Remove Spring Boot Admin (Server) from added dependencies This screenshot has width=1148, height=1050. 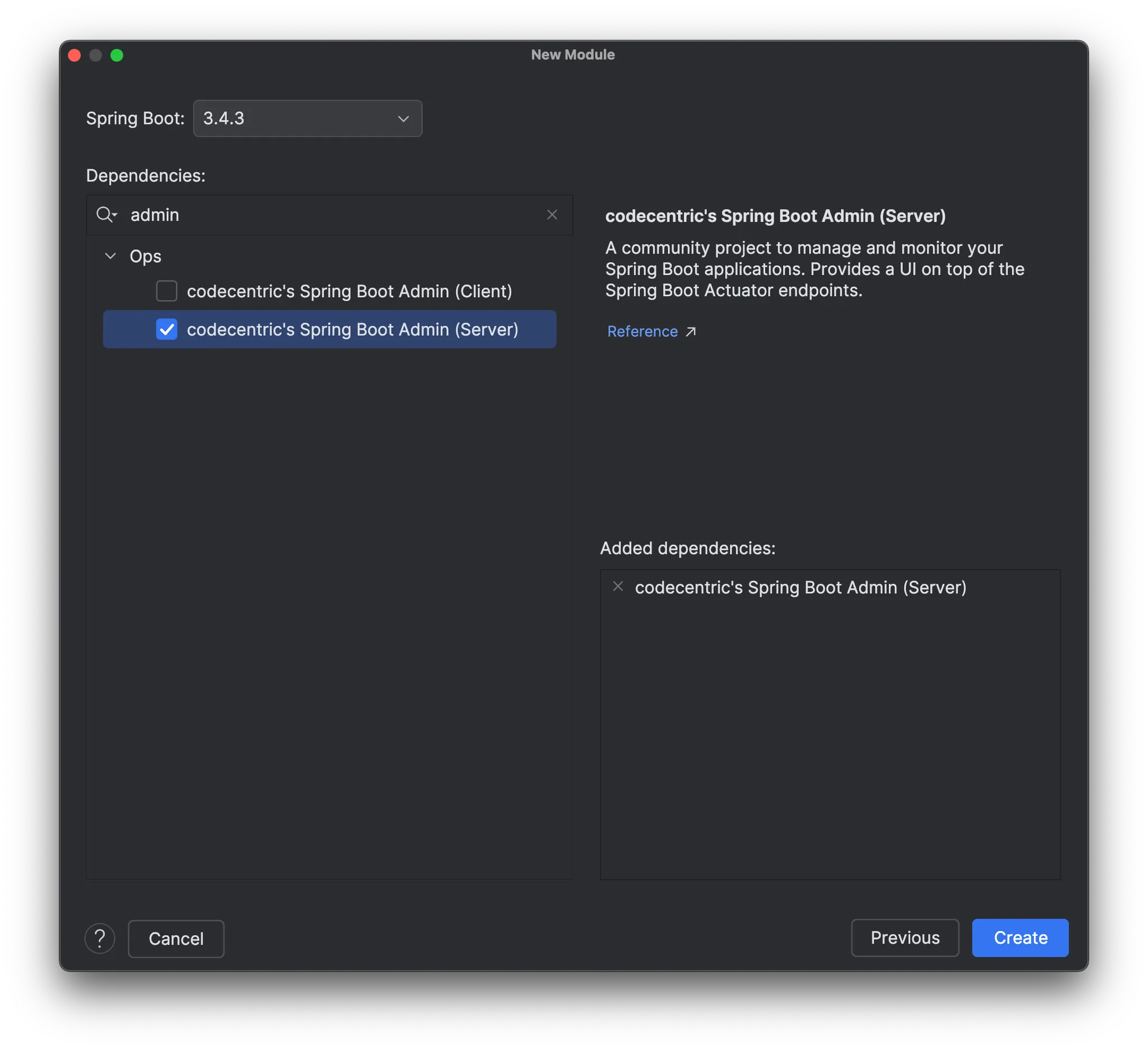(618, 586)
